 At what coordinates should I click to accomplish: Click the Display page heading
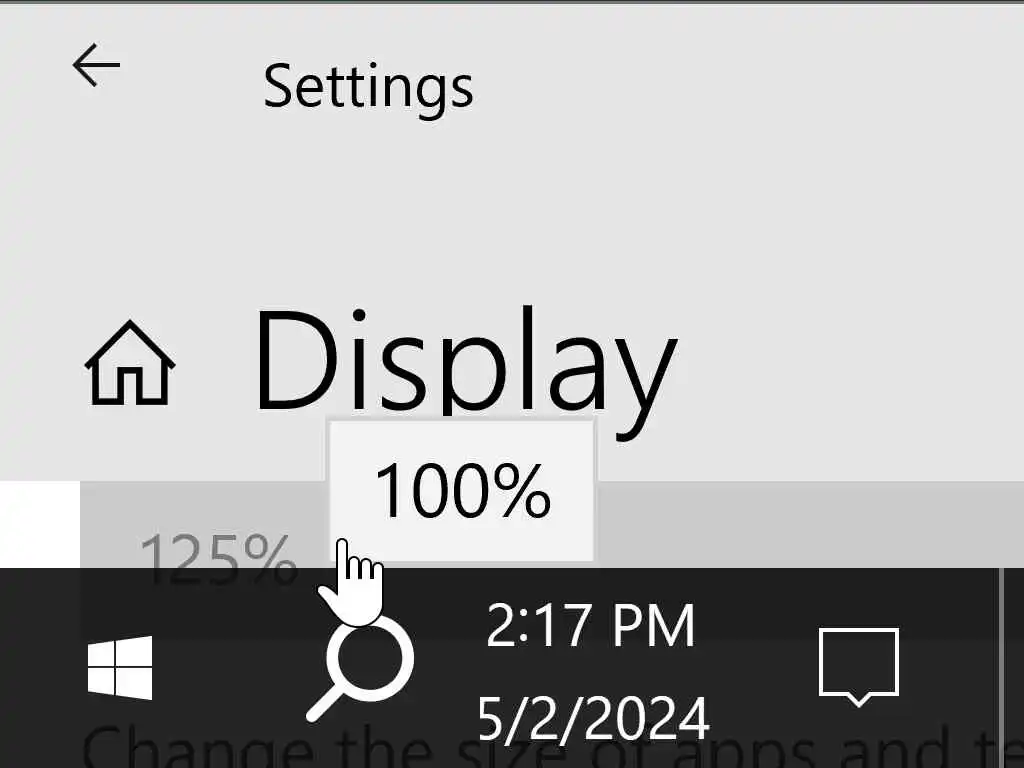point(465,369)
